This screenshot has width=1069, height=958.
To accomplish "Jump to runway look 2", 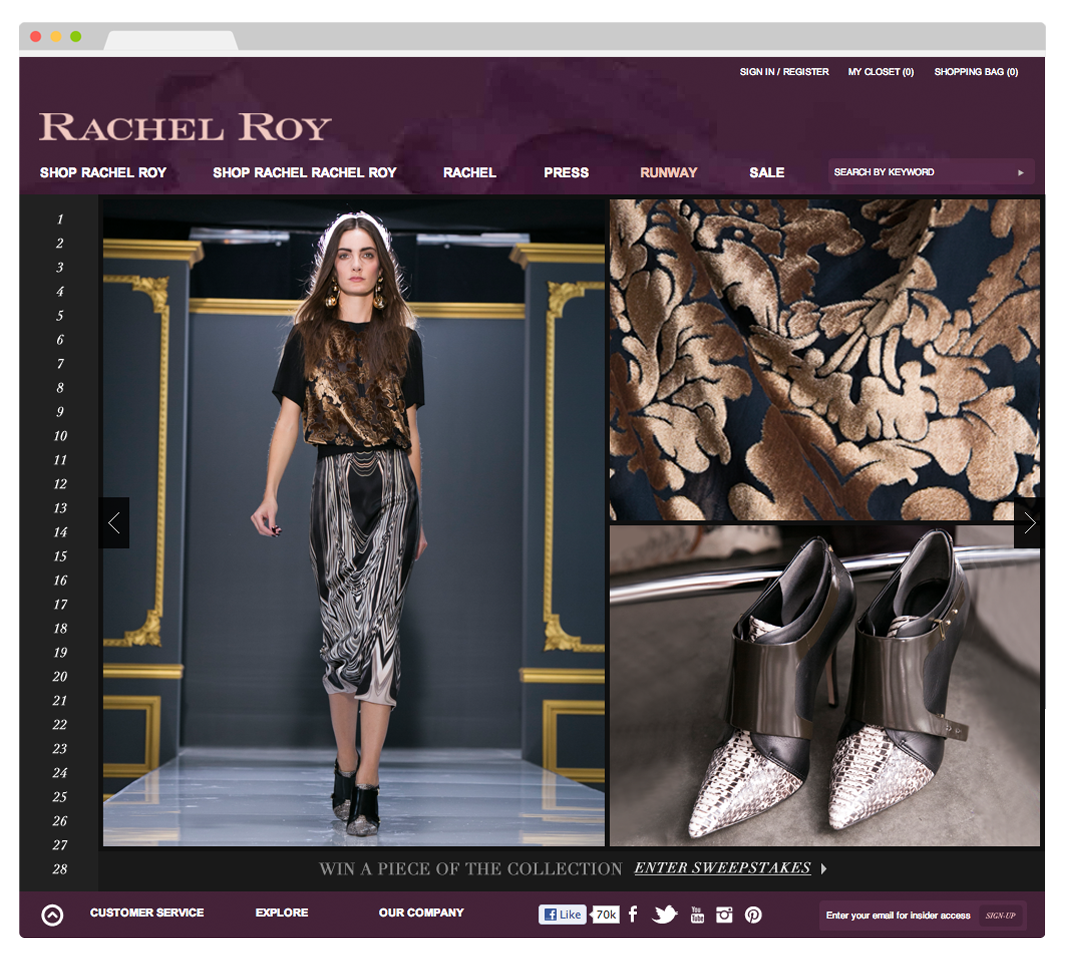I will click(60, 243).
